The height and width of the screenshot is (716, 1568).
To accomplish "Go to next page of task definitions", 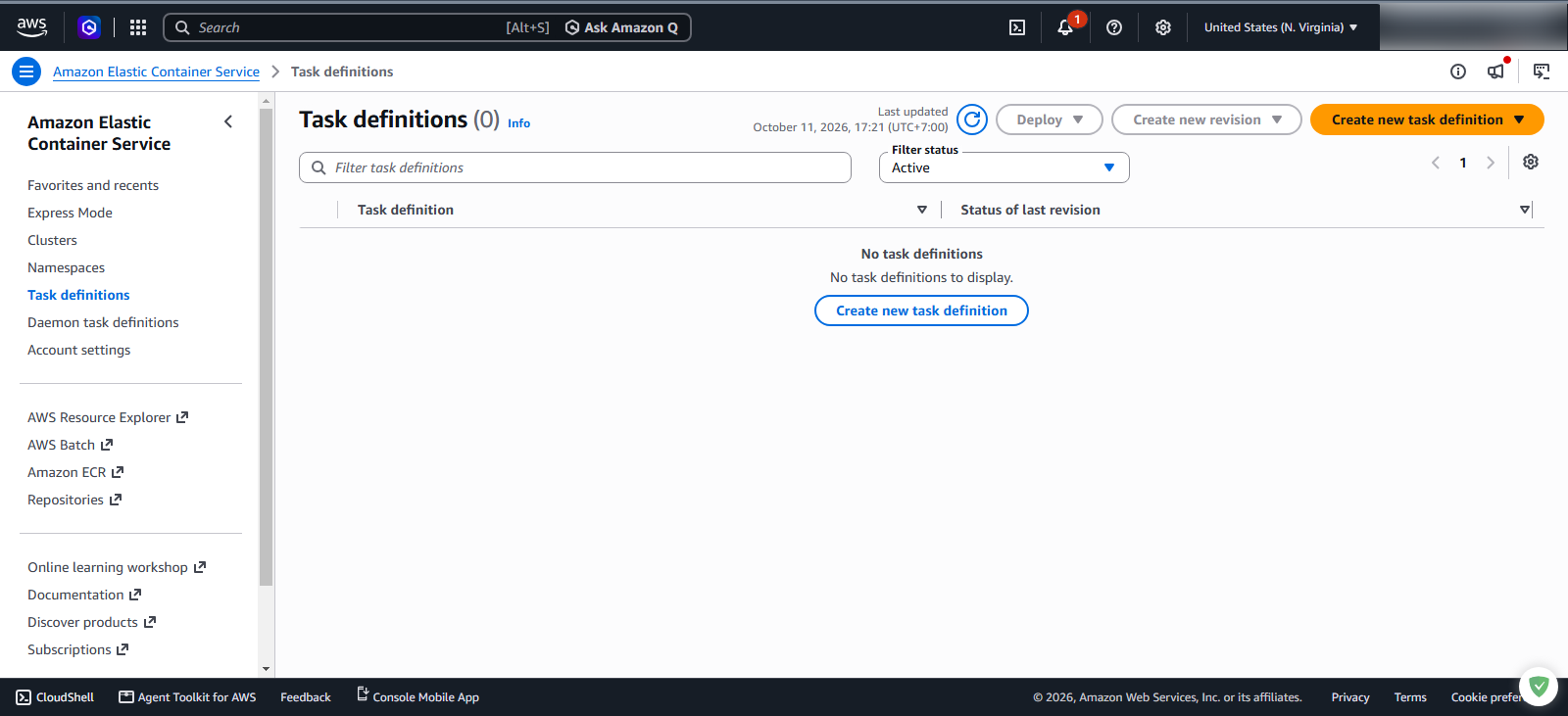I will (x=1491, y=163).
